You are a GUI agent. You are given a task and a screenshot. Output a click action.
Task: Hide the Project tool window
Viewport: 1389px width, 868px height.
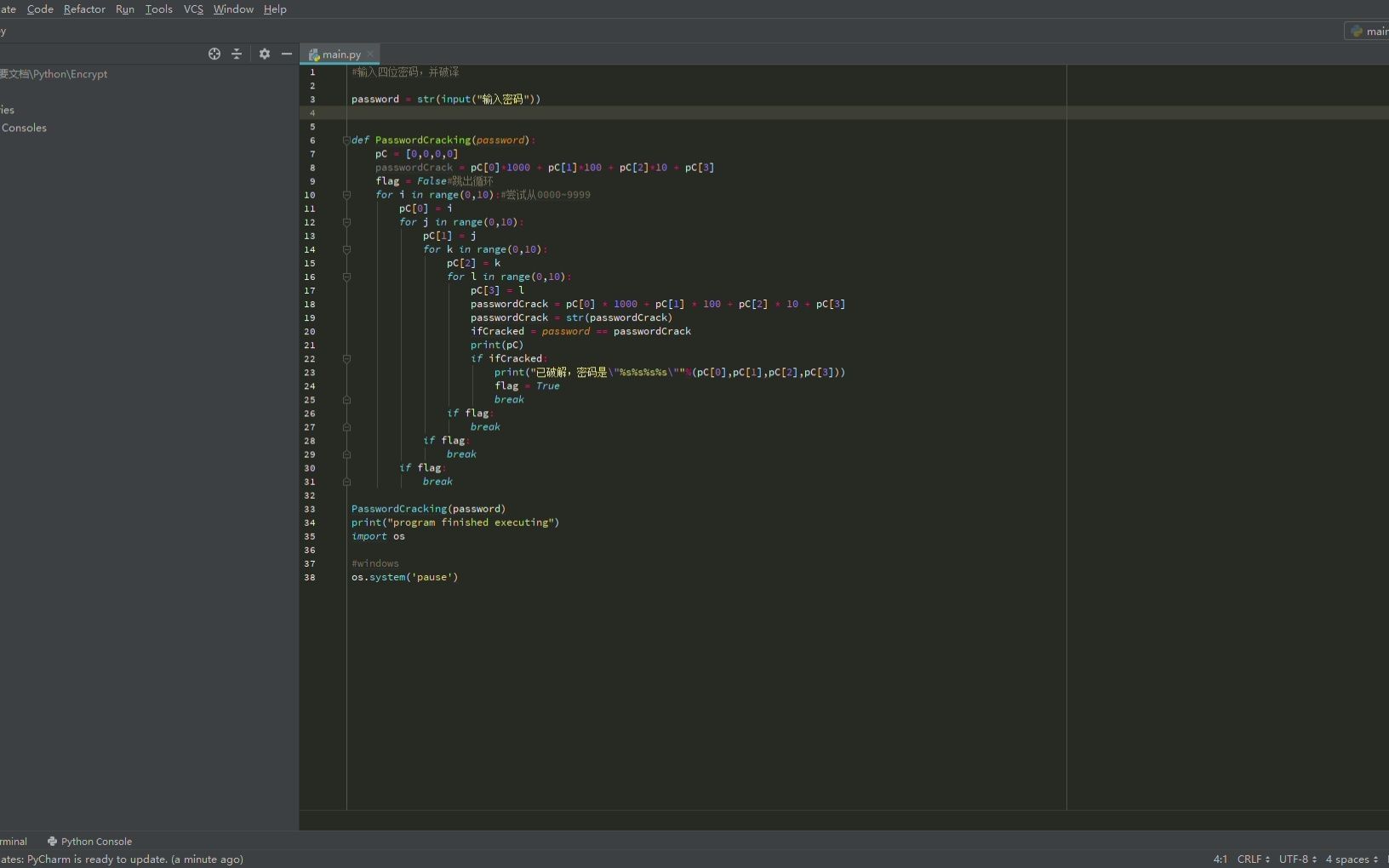[x=288, y=54]
